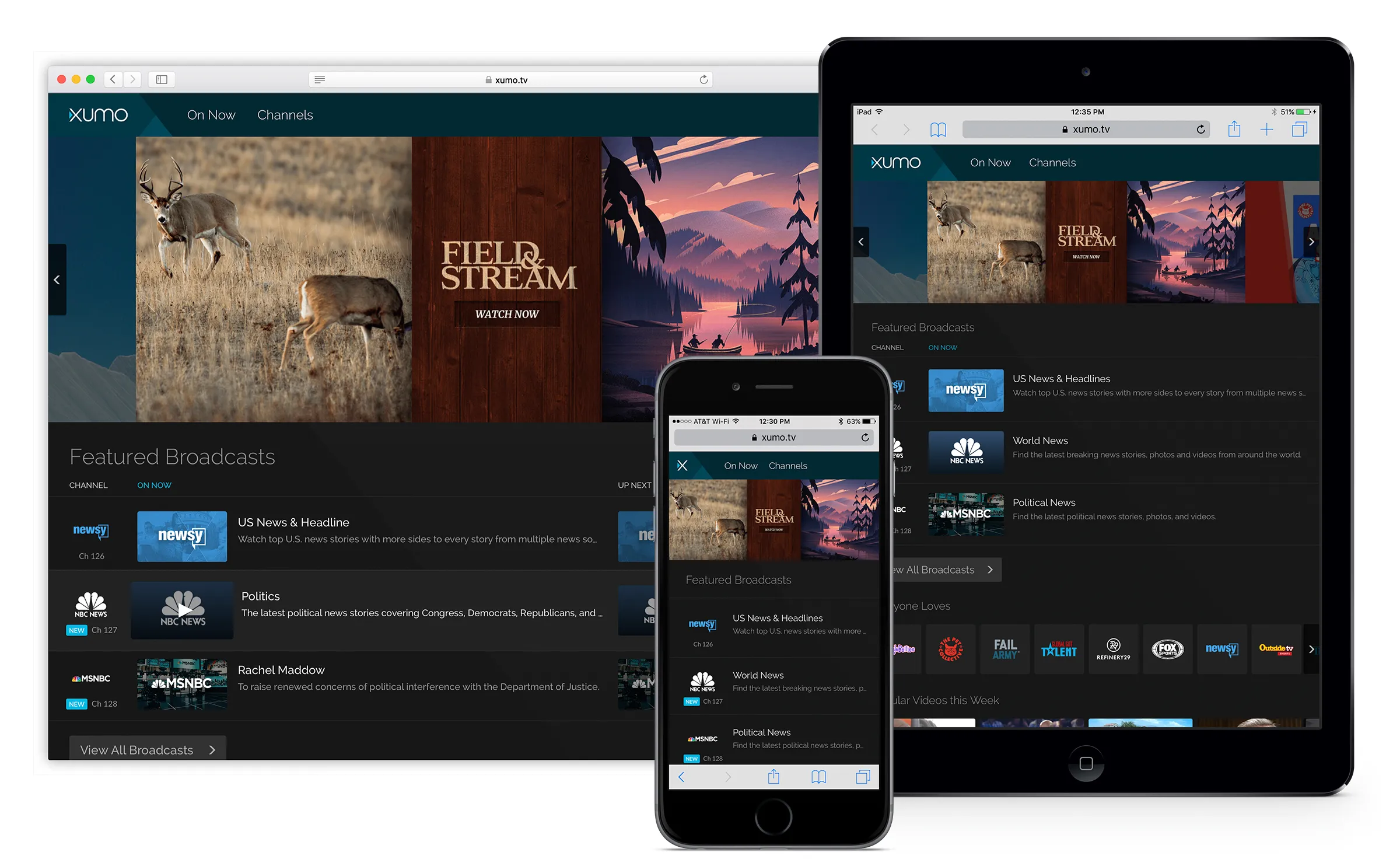Open Channels in iPhone XUMO nav
The height and width of the screenshot is (866, 1400).
[787, 466]
